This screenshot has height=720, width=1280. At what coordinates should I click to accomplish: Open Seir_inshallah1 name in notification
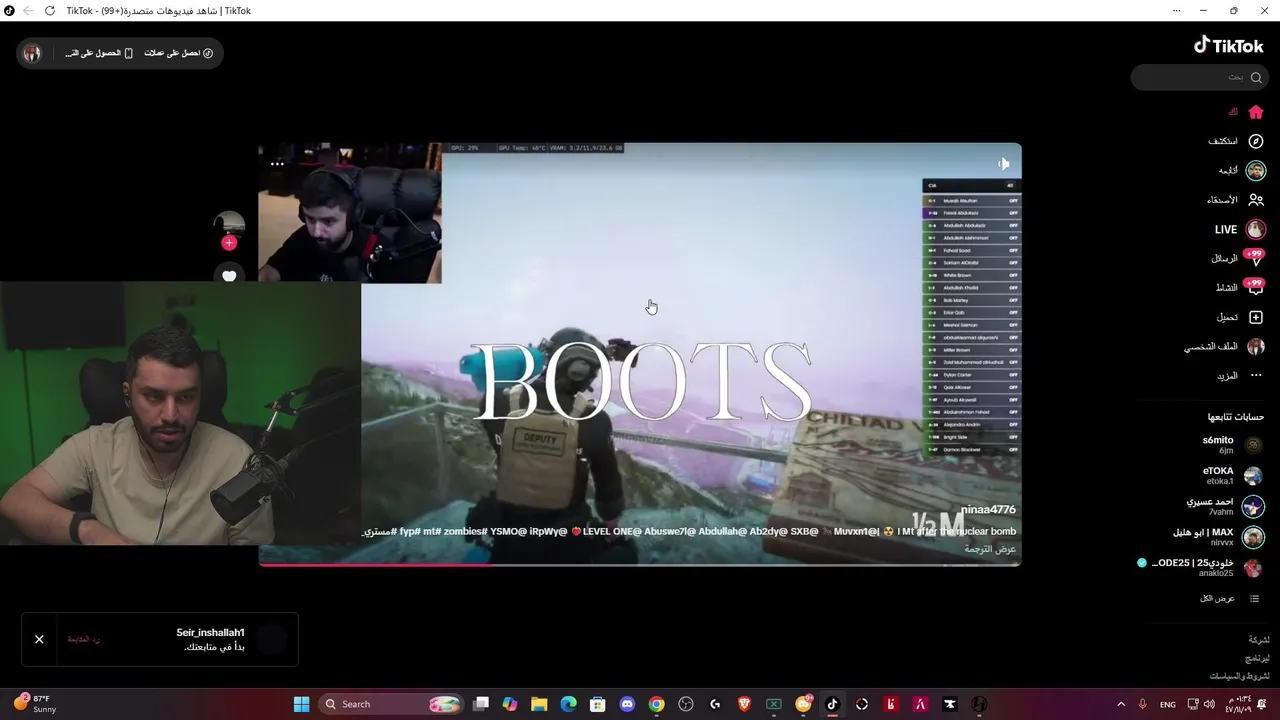[210, 633]
